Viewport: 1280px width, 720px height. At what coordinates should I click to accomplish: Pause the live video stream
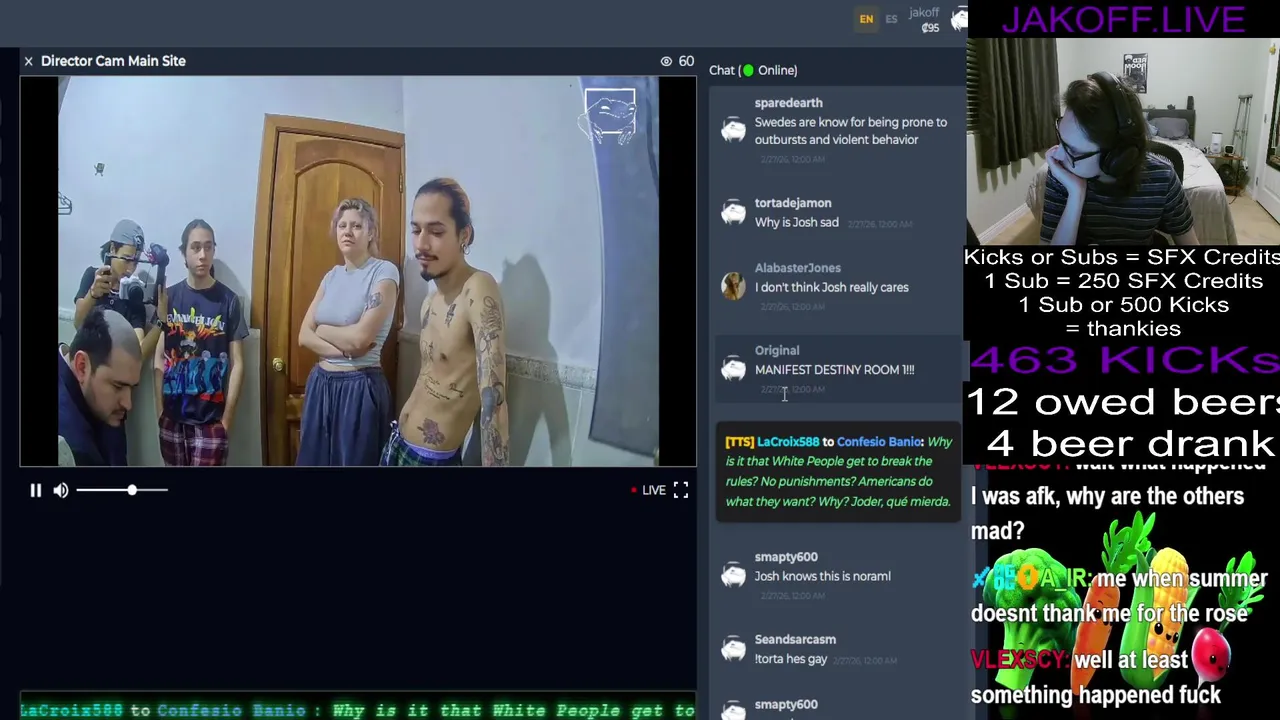click(x=35, y=490)
